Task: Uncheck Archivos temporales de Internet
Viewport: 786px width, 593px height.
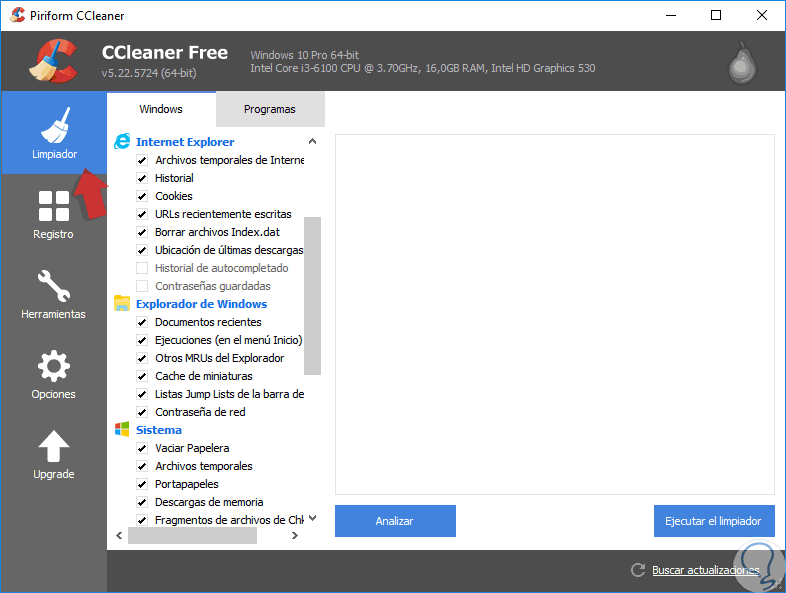Action: (142, 160)
